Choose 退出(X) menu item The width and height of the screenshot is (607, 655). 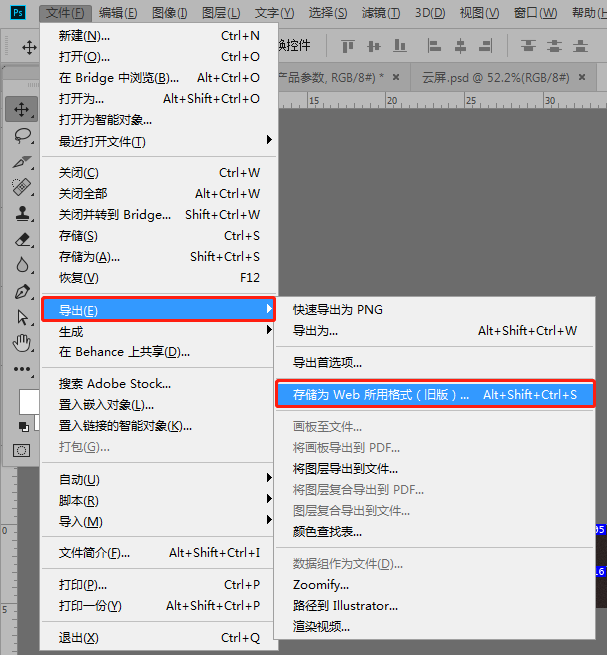click(159, 637)
